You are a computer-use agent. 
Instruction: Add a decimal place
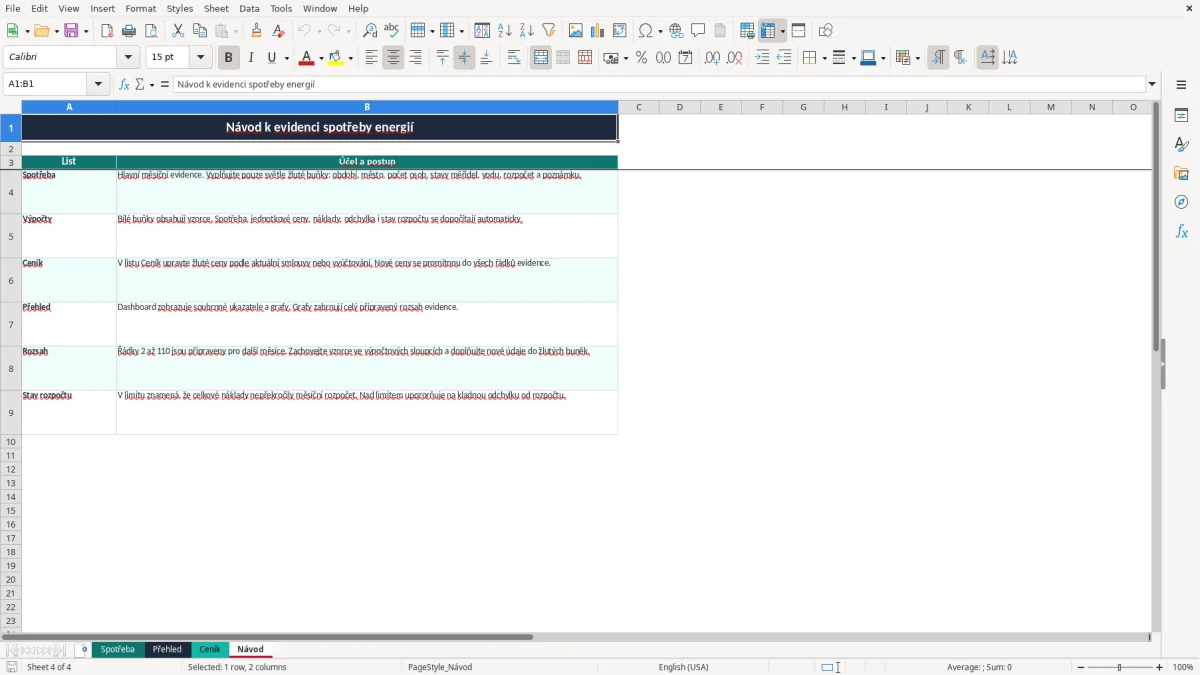point(712,58)
